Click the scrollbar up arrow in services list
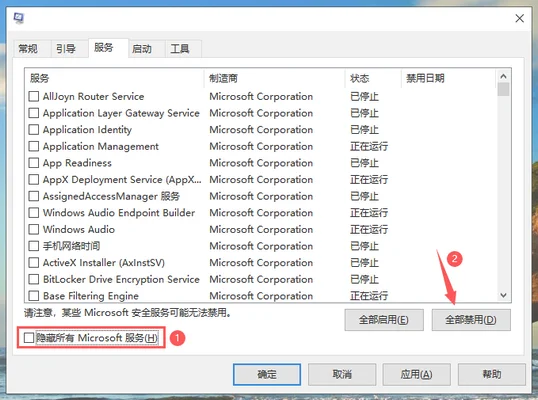The image size is (538, 400). (x=503, y=76)
